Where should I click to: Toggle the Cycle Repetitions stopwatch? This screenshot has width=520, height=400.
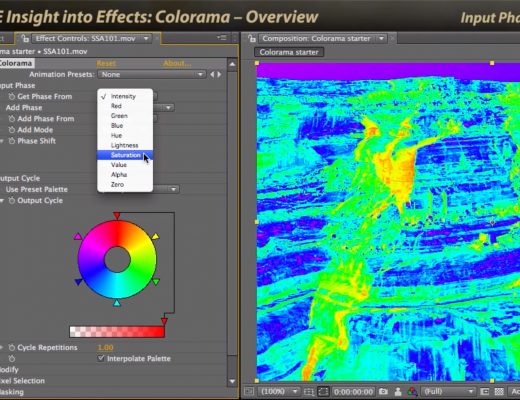(x=12, y=348)
